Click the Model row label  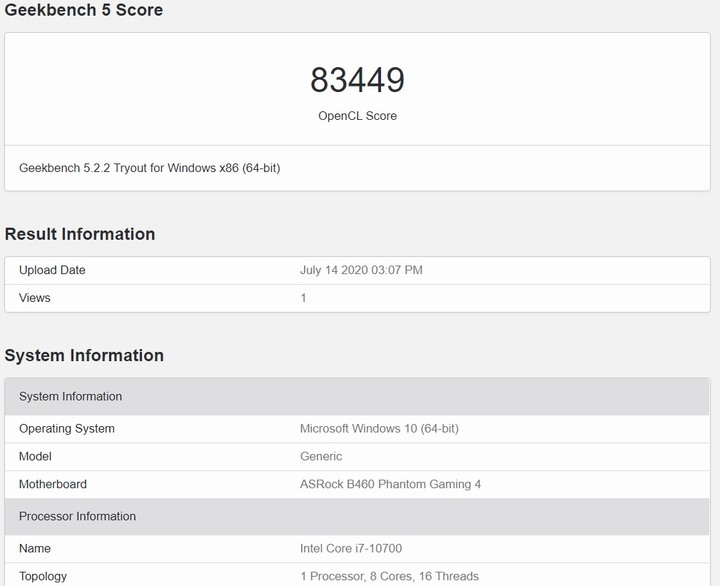point(35,456)
